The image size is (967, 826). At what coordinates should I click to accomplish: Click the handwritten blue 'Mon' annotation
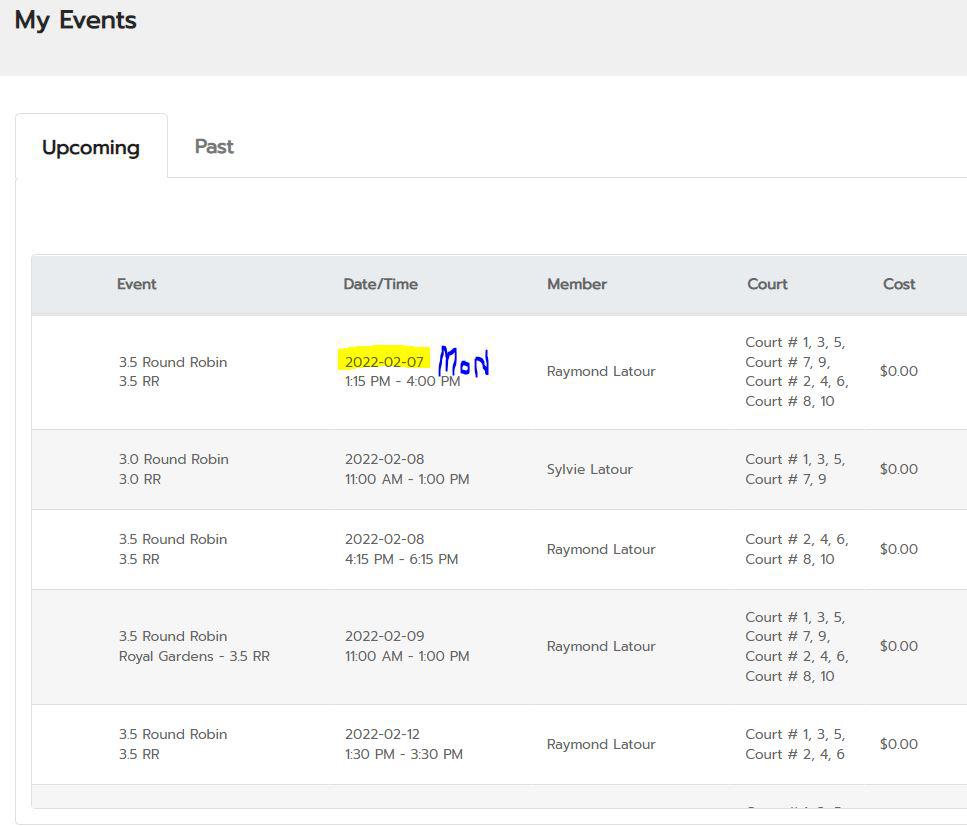pyautogui.click(x=465, y=362)
